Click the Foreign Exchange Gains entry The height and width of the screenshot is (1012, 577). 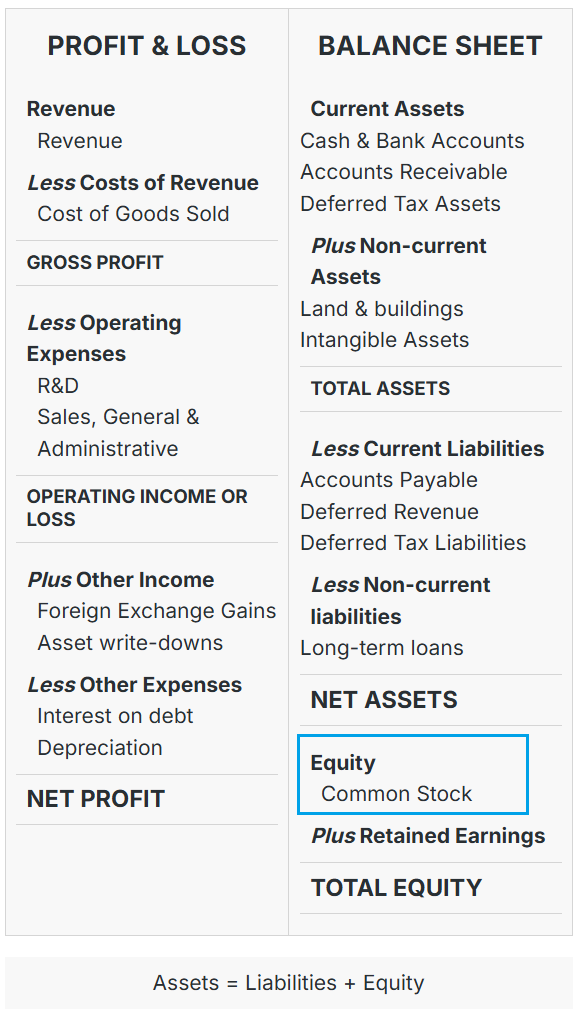coord(157,611)
